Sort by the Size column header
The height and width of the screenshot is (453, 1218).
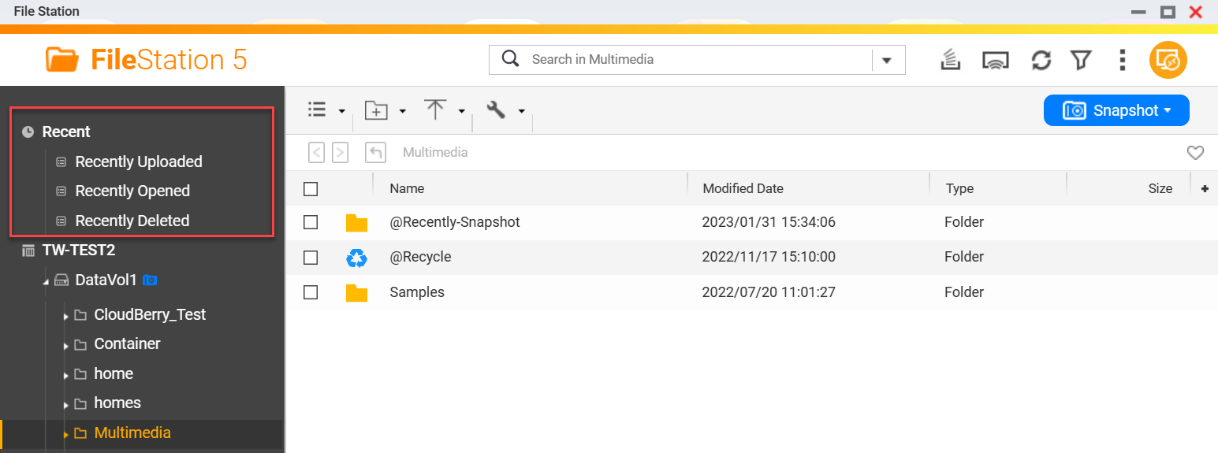[x=1160, y=188]
